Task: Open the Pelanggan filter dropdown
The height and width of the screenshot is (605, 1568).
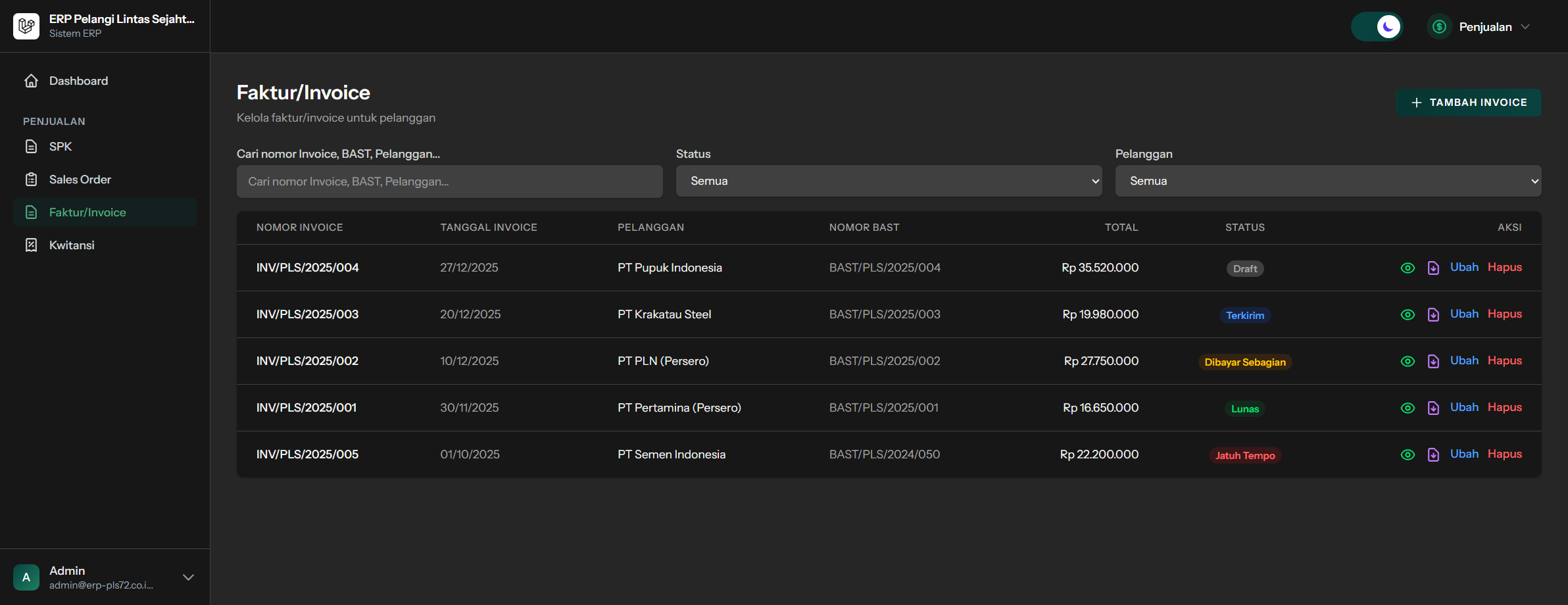Action: coord(1328,181)
